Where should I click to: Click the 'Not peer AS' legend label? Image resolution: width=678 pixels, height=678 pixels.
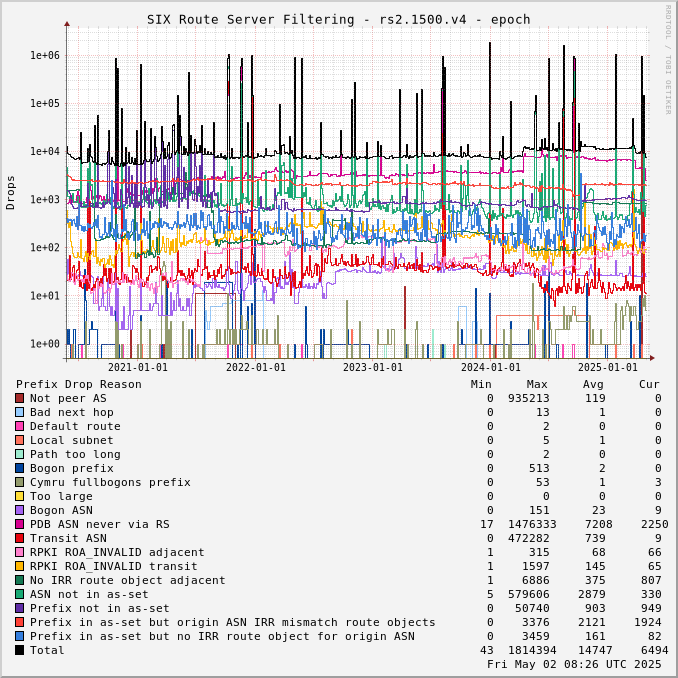[x=68, y=398]
